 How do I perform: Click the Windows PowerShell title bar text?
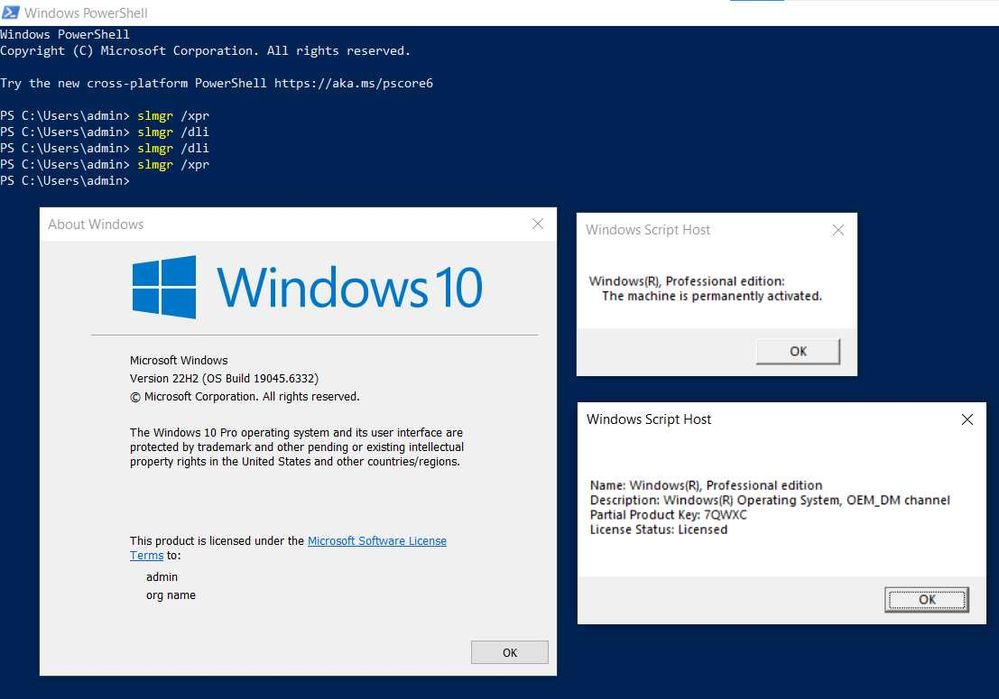86,13
